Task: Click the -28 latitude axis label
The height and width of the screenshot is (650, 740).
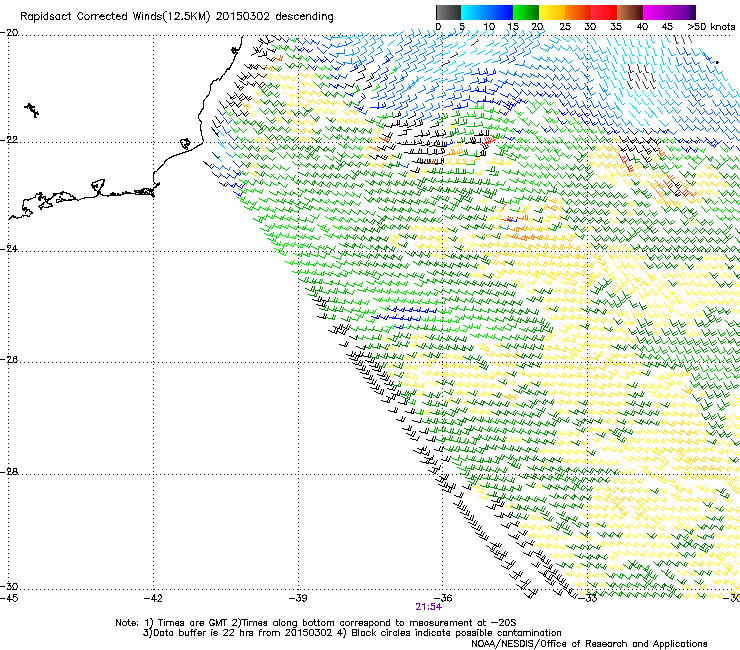Action: pos(9,472)
